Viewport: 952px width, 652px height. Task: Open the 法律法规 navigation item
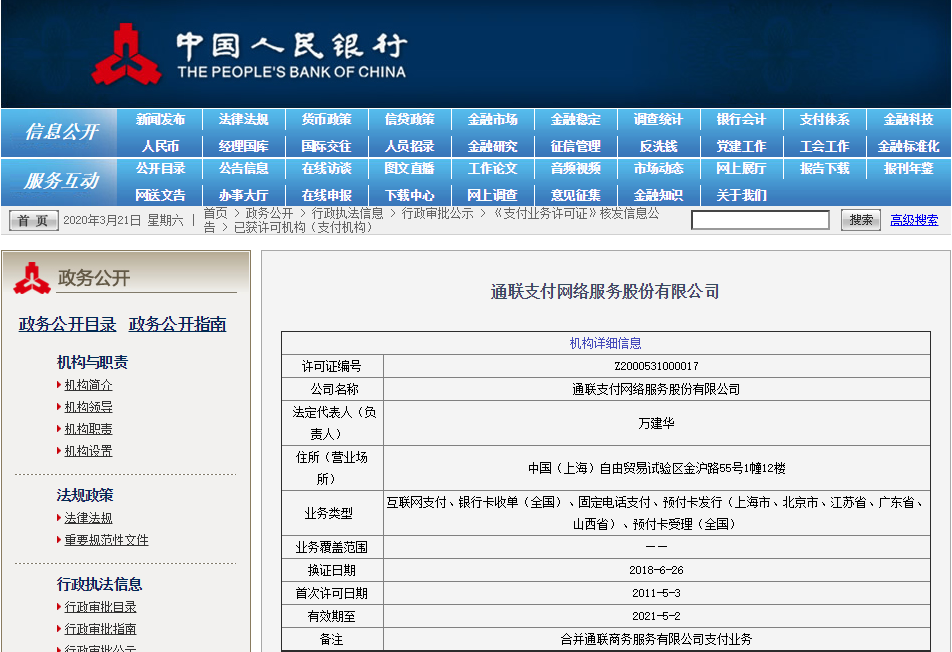click(243, 120)
